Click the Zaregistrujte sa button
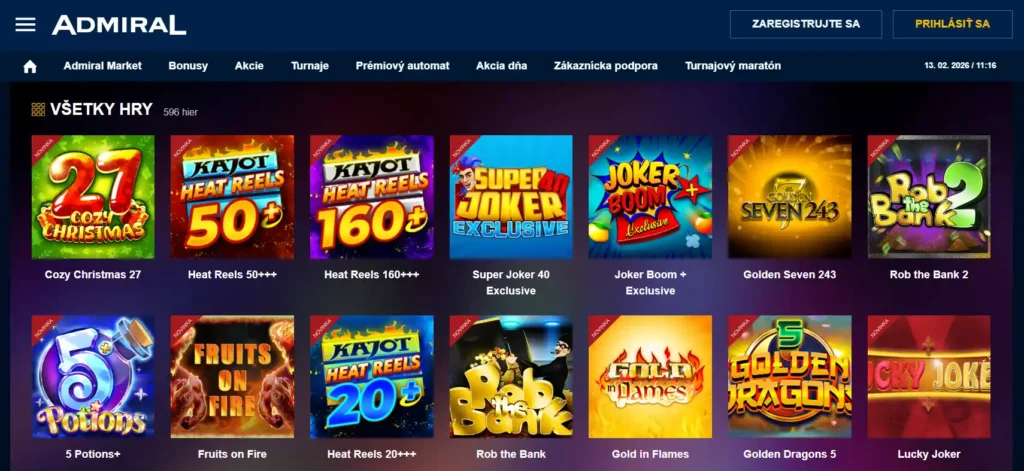The image size is (1024, 471). (806, 24)
